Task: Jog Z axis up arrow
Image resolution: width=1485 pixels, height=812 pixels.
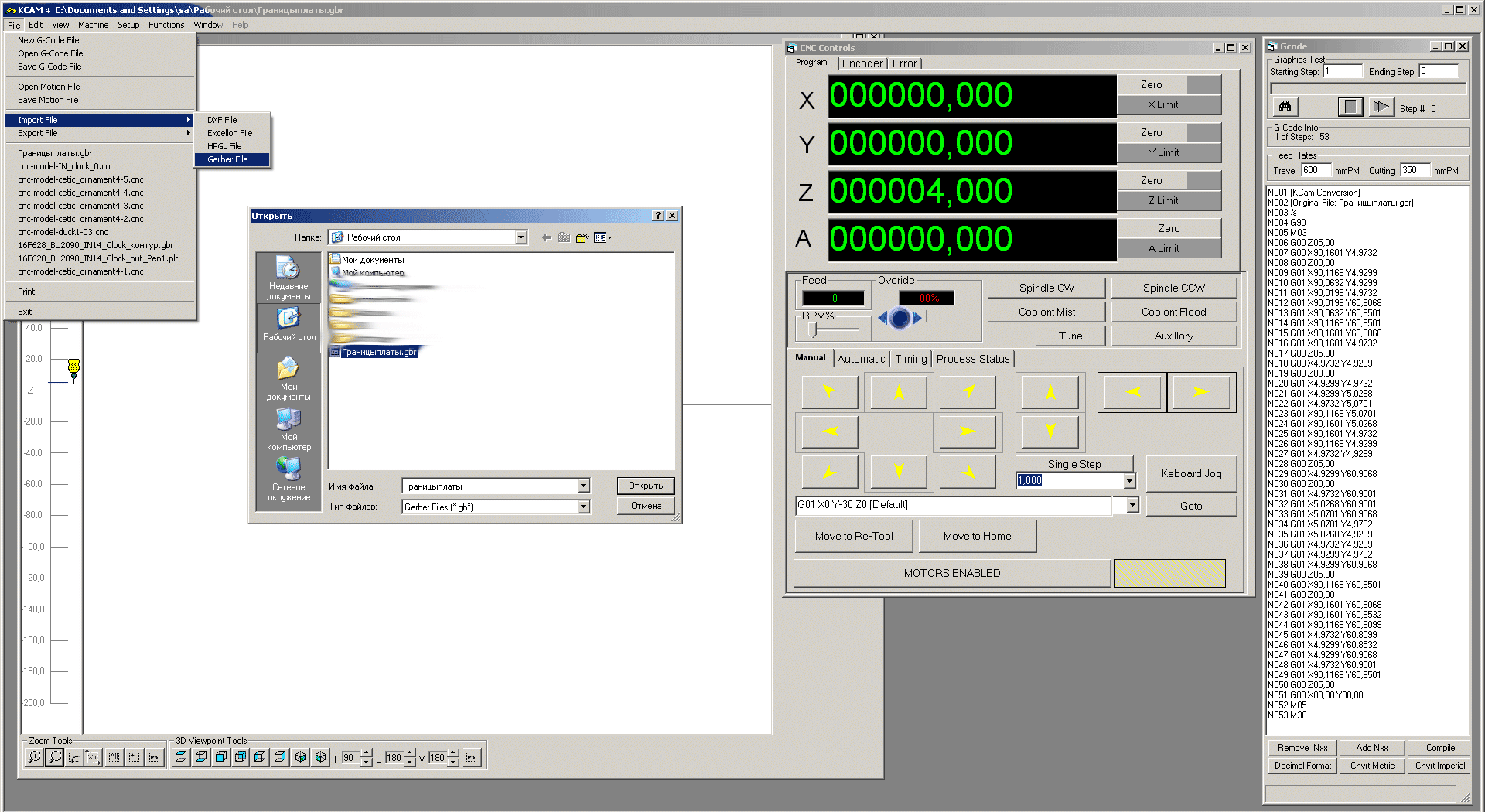Action: pyautogui.click(x=1050, y=391)
